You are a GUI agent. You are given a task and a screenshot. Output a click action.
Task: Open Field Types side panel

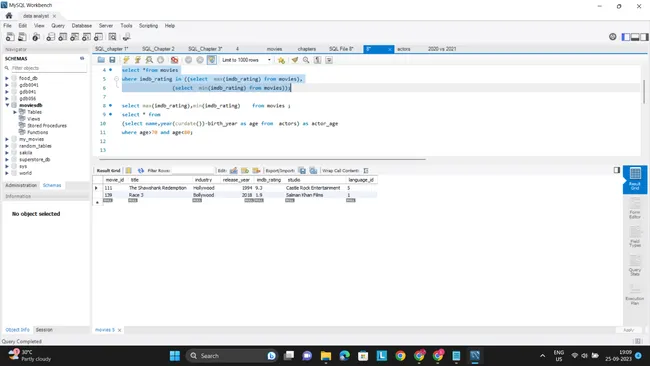635,238
